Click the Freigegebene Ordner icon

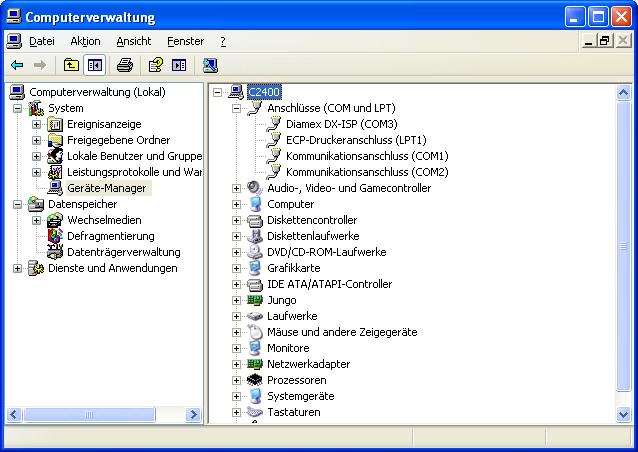click(x=55, y=140)
